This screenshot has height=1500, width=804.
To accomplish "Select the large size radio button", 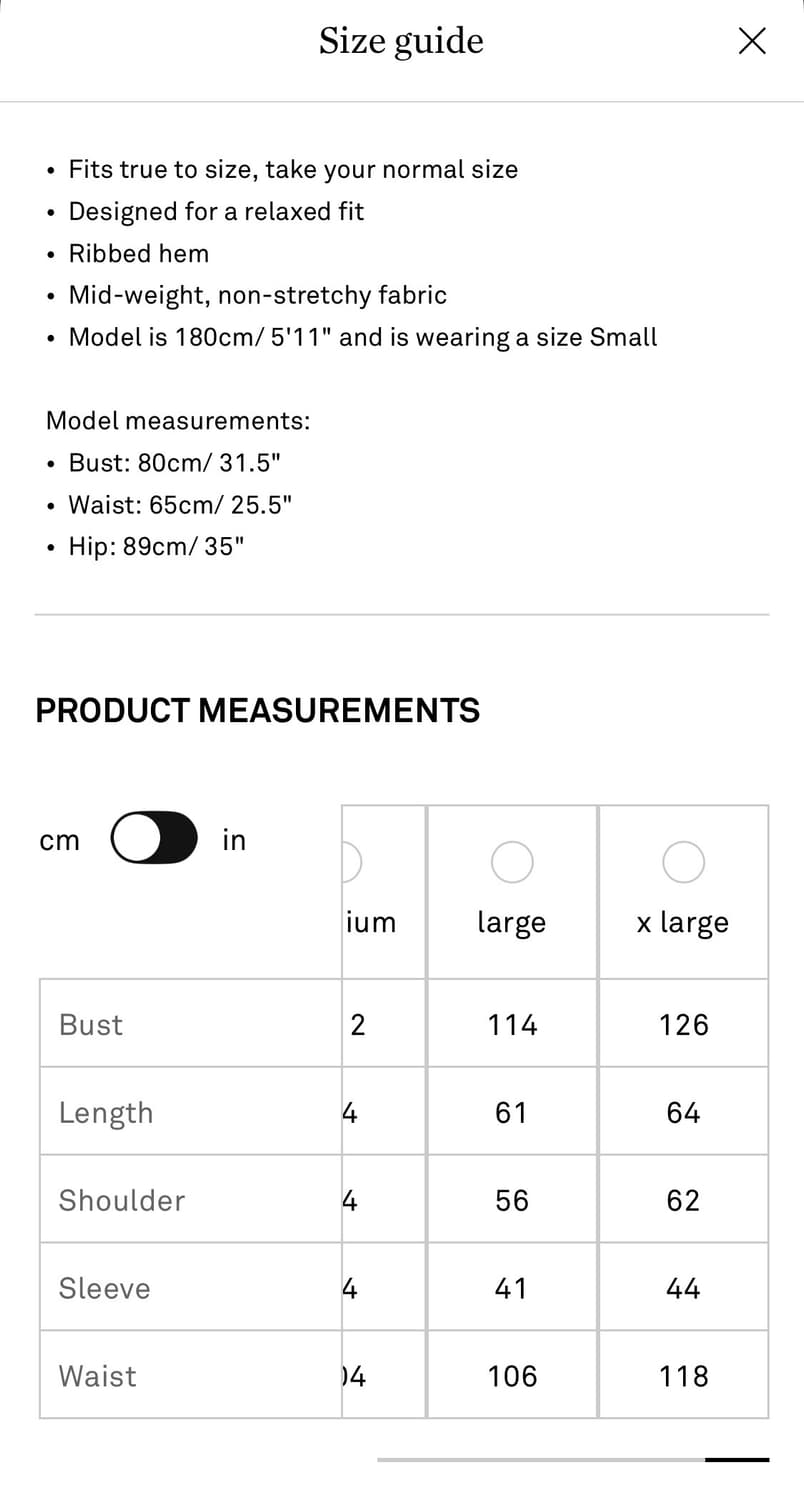I will (x=512, y=862).
